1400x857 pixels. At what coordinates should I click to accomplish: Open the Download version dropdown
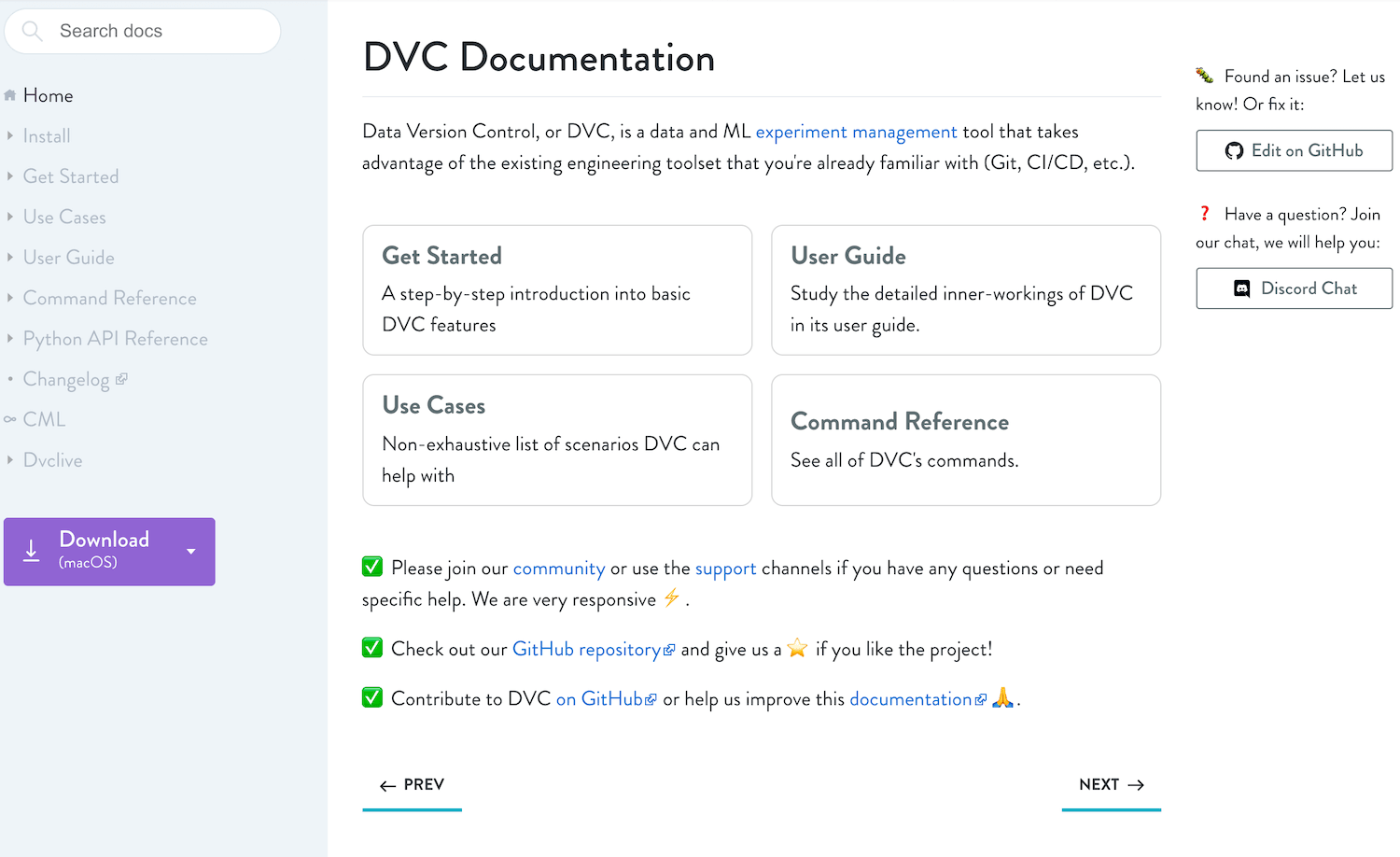[191, 551]
